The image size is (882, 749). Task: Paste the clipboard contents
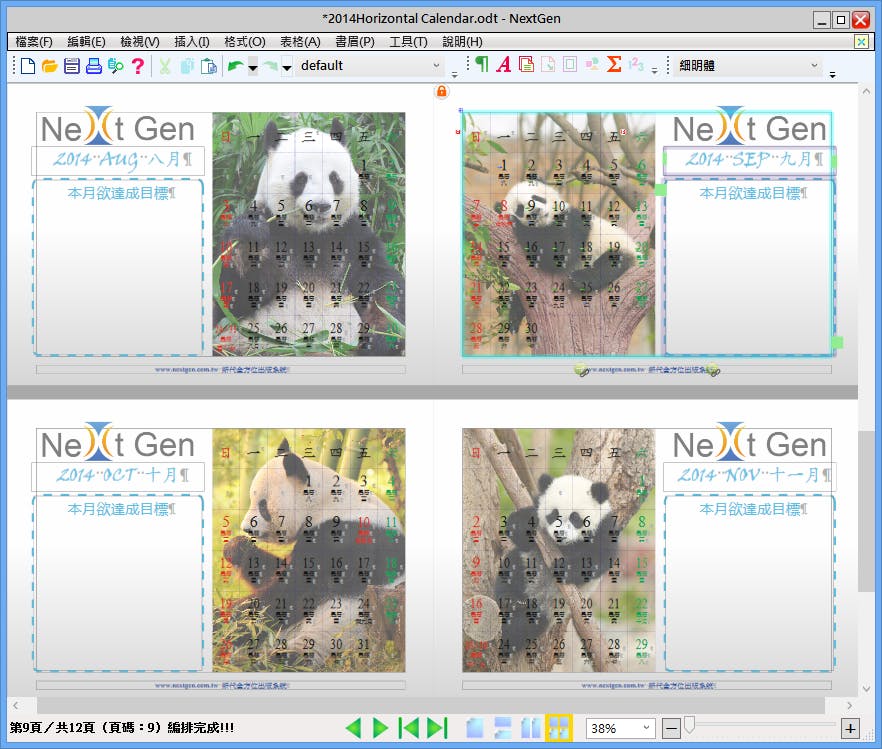[208, 64]
